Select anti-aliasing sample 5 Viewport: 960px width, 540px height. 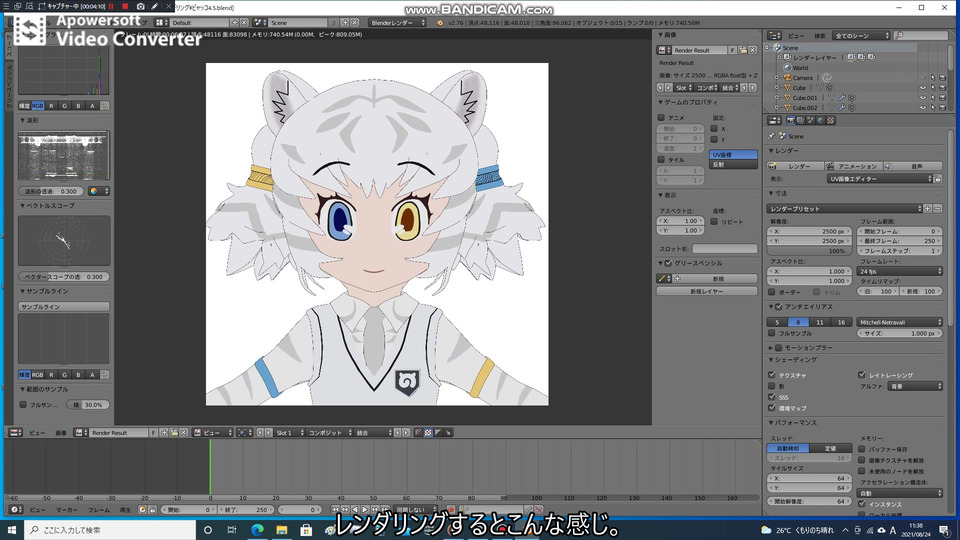777,322
